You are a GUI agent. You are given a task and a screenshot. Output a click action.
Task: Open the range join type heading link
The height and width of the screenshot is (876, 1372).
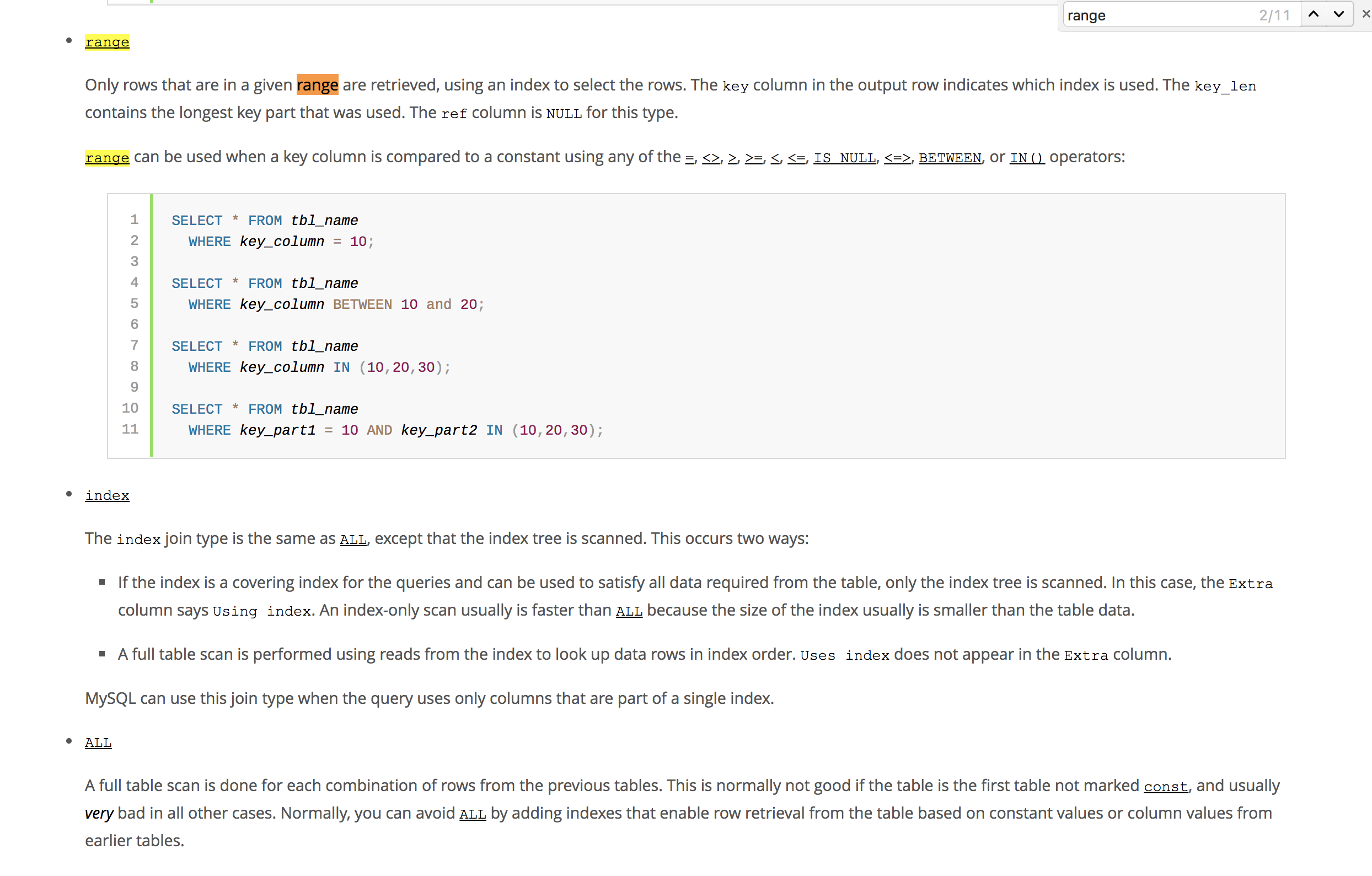[x=107, y=42]
